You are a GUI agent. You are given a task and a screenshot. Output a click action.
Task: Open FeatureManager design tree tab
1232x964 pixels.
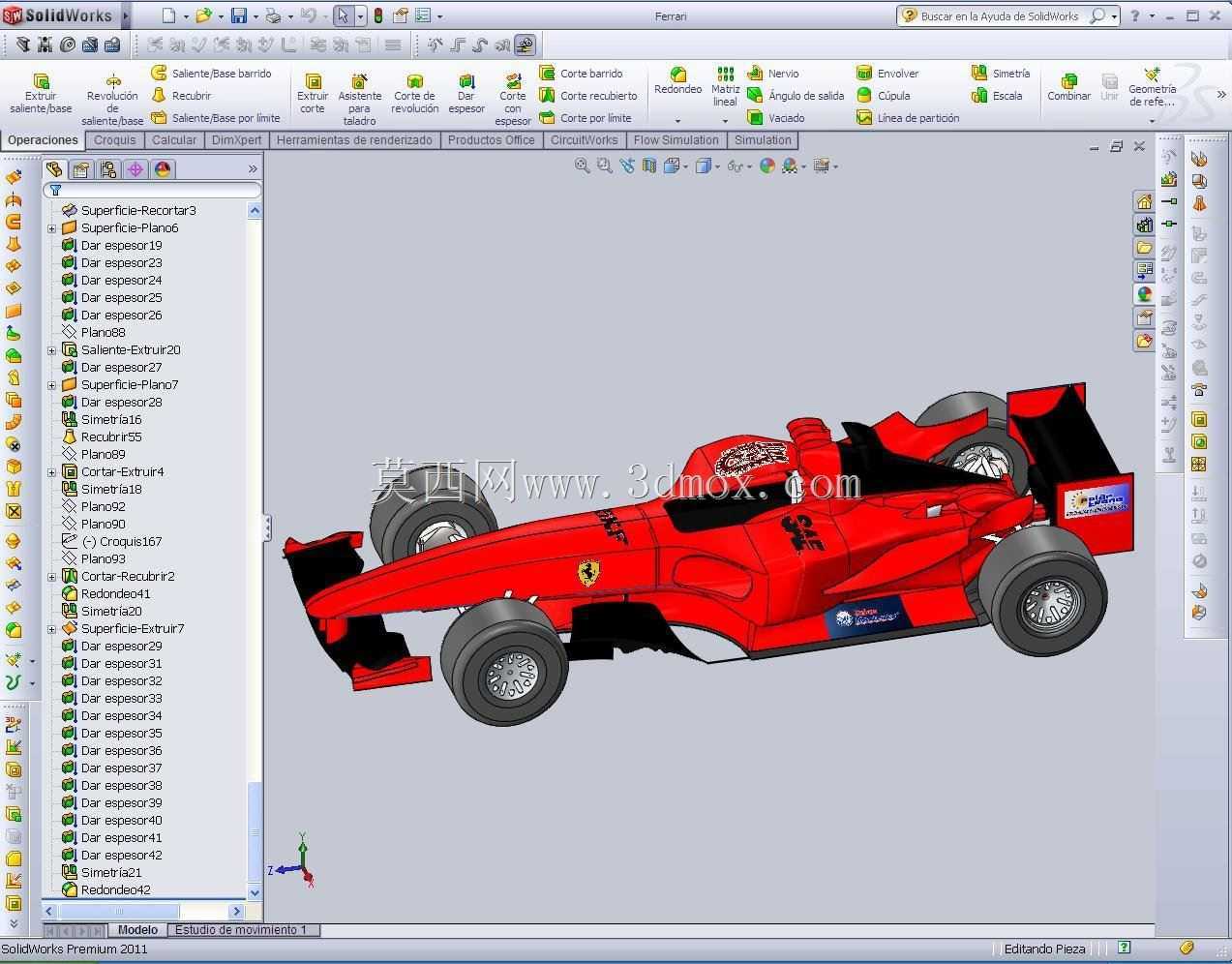click(x=55, y=169)
